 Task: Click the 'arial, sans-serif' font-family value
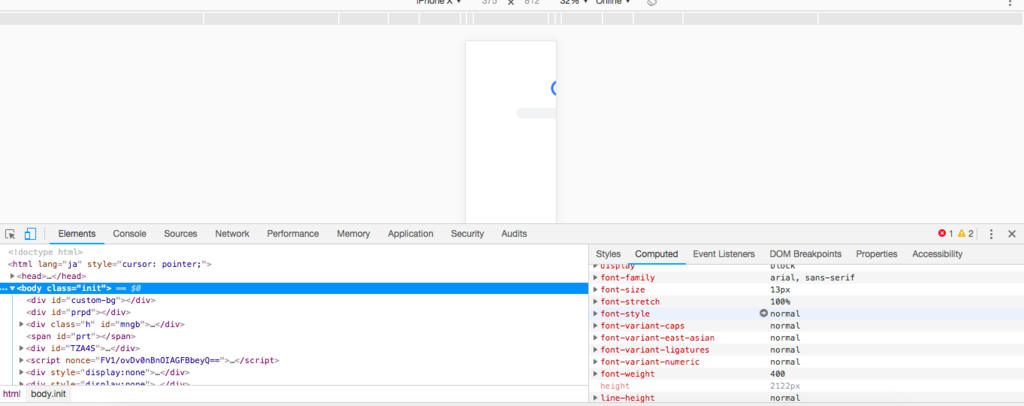(812, 277)
